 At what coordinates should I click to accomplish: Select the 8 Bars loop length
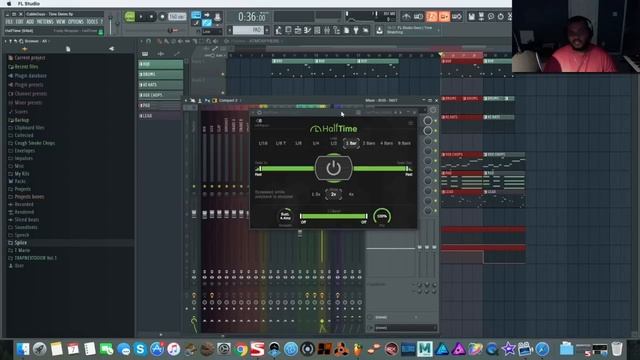404,143
